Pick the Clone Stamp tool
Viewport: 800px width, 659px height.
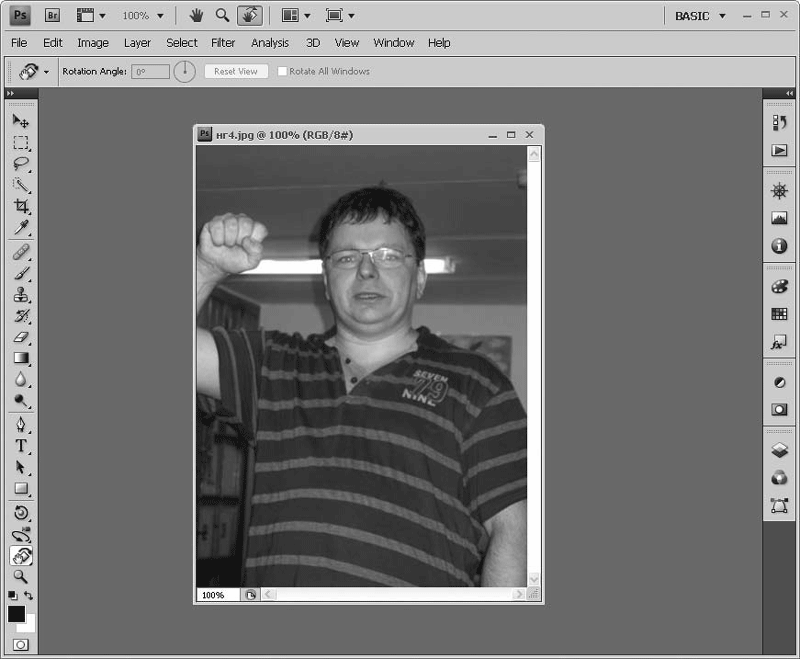tap(20, 295)
